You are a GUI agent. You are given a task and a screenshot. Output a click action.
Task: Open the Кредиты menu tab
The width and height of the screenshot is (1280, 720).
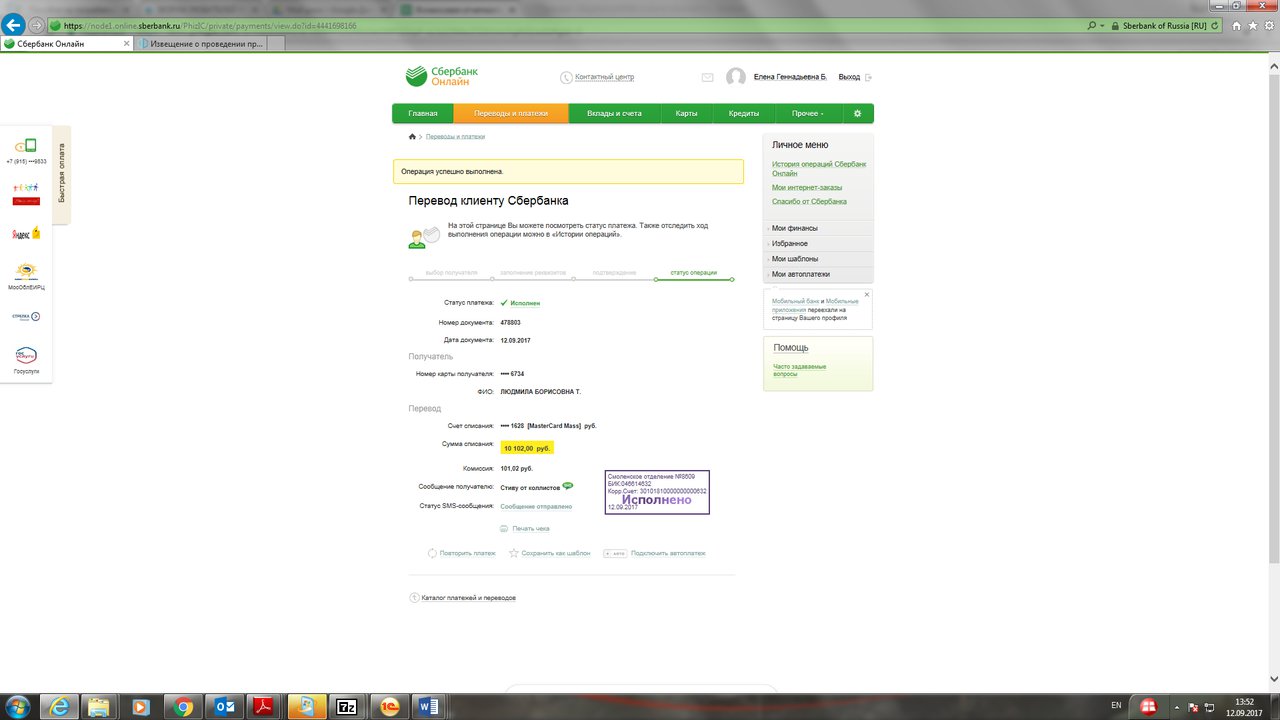(x=744, y=113)
